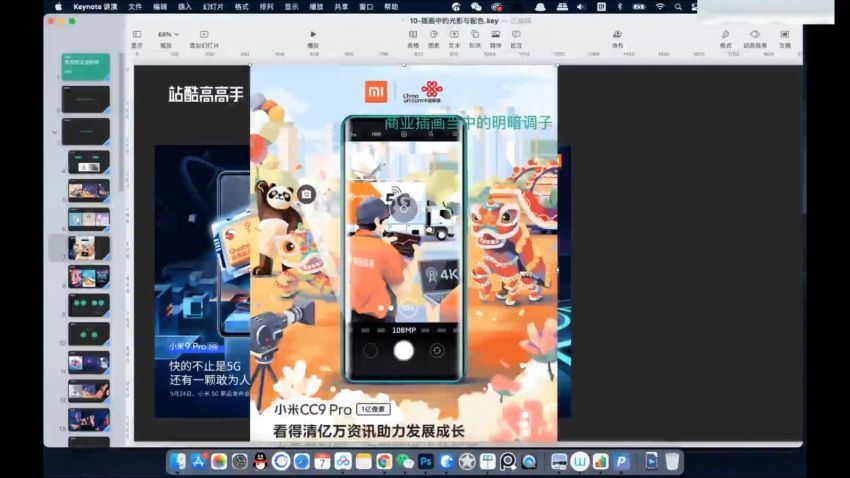
Task: Open the Apple menu
Action: coord(59,7)
